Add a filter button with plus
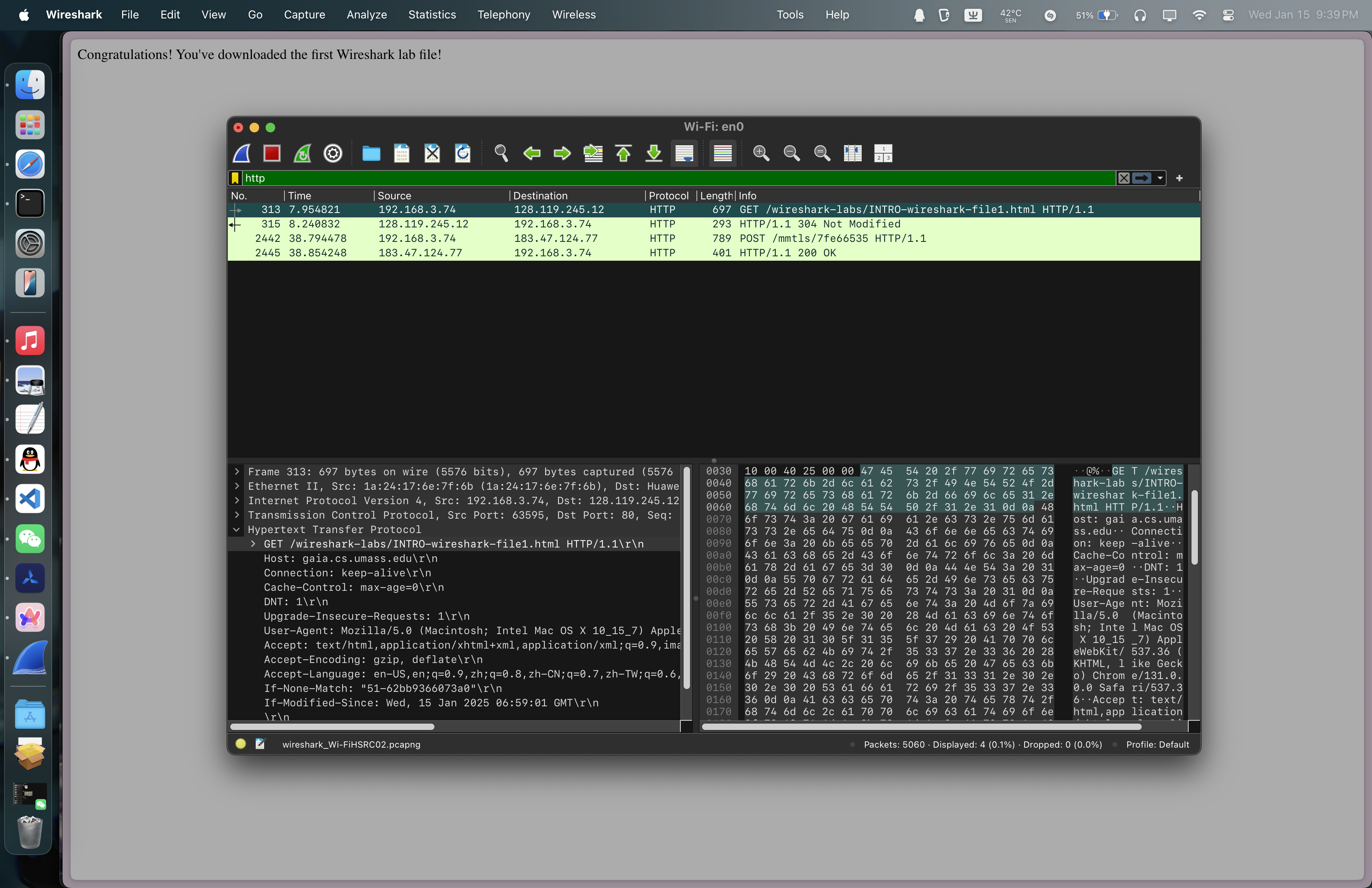This screenshot has width=1372, height=888. (1179, 178)
